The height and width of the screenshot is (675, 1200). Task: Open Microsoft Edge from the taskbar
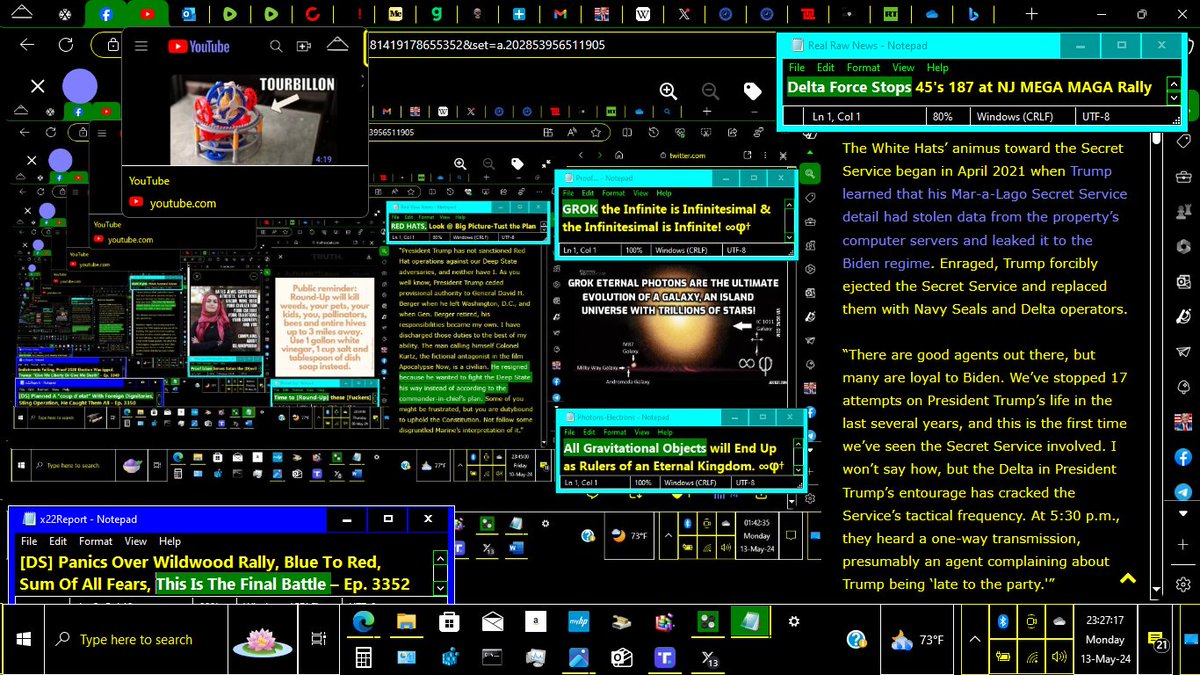pos(363,622)
